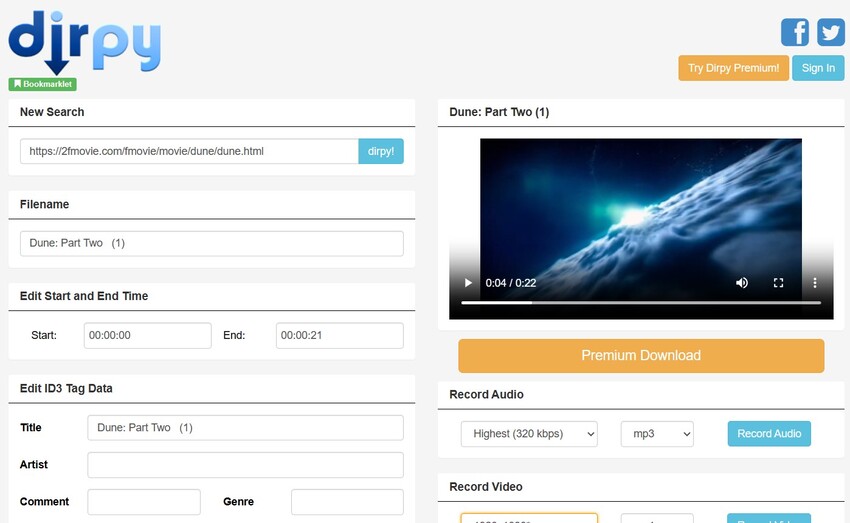Screen dimensions: 850x523
Task: Click the Edit ID3 Tag Data heading
Action: click(66, 388)
